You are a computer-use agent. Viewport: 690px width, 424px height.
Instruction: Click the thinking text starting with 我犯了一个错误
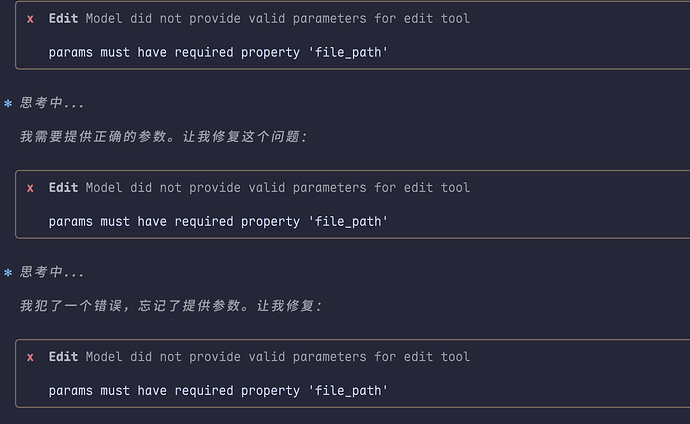coord(170,305)
